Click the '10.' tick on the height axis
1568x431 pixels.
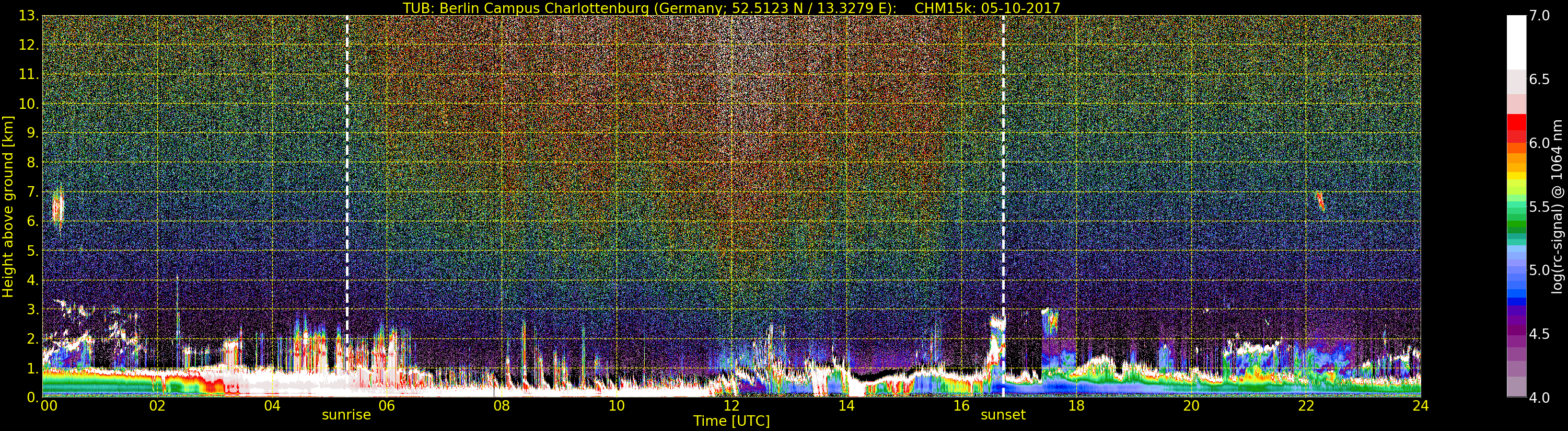coord(29,104)
